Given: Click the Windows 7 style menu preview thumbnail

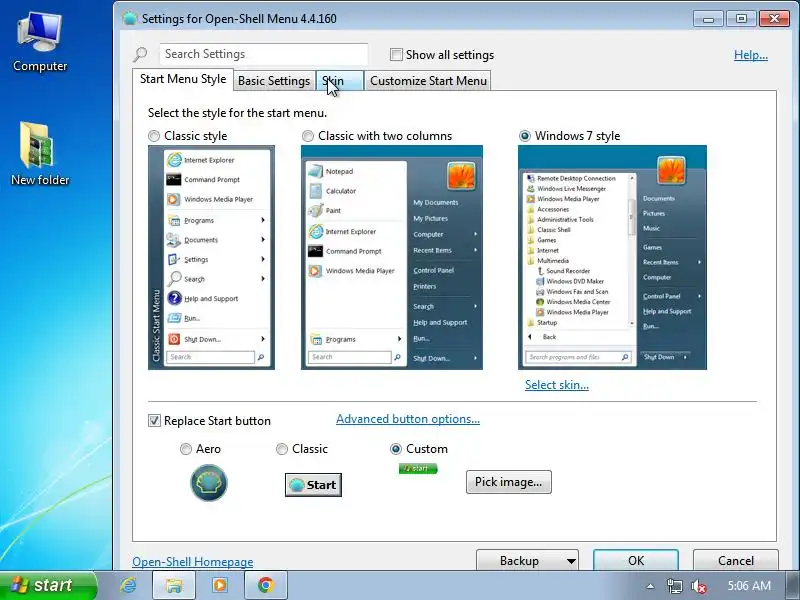Looking at the screenshot, I should [612, 257].
